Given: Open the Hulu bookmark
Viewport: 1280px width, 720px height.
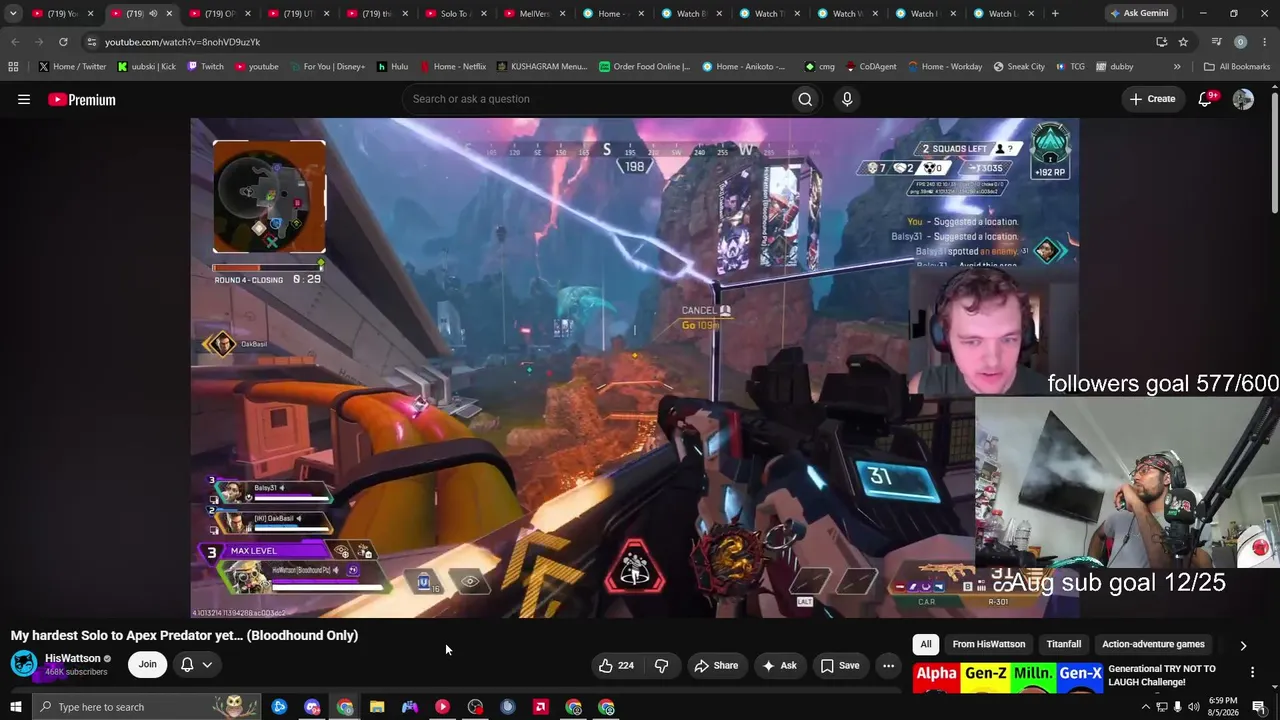Looking at the screenshot, I should click(x=392, y=67).
